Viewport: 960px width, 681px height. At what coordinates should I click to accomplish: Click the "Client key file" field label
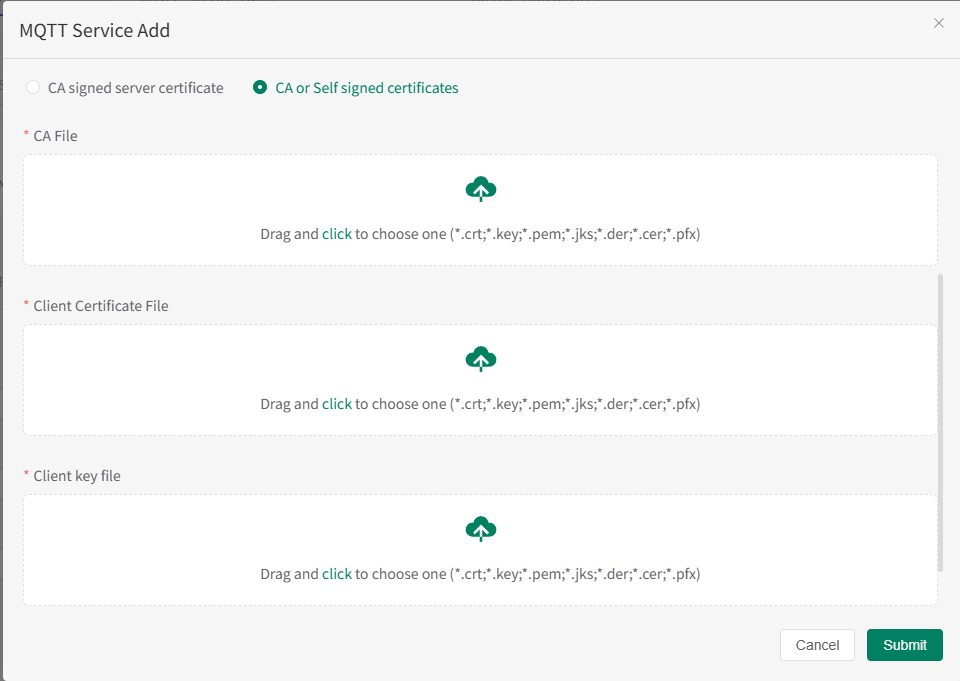tap(77, 476)
